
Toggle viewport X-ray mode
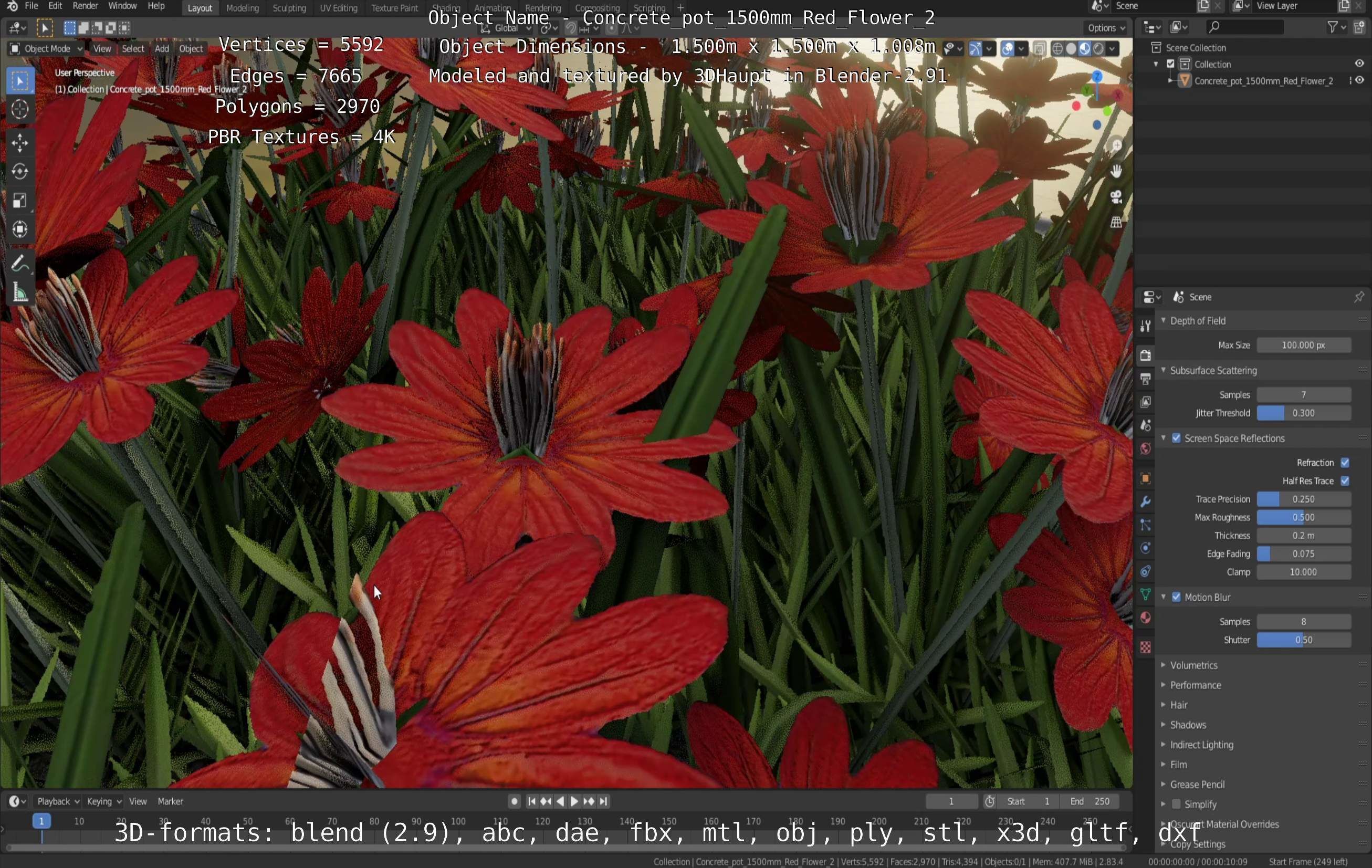(x=1039, y=48)
